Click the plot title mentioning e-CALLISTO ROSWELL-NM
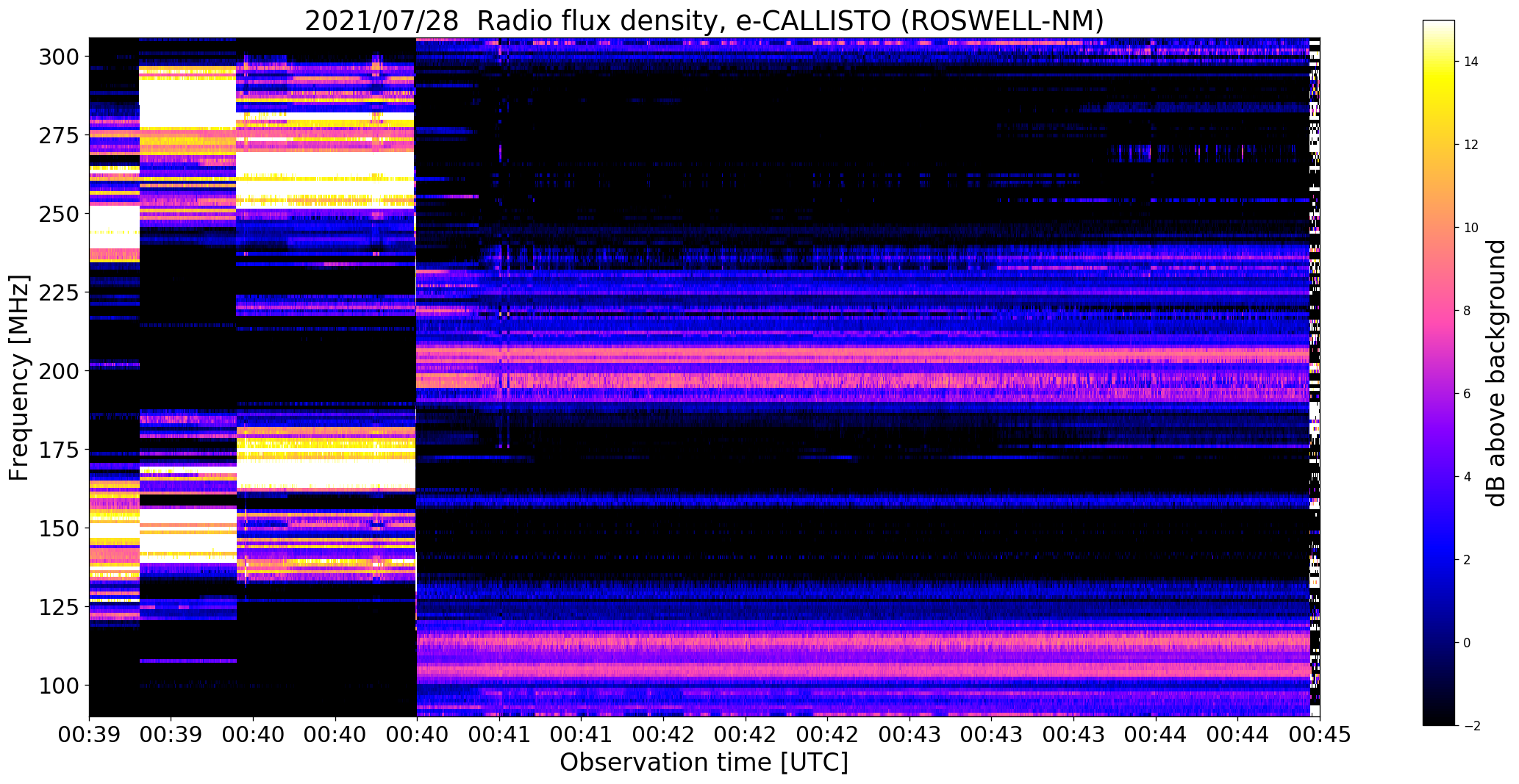The width and height of the screenshot is (1519, 784). [x=704, y=21]
